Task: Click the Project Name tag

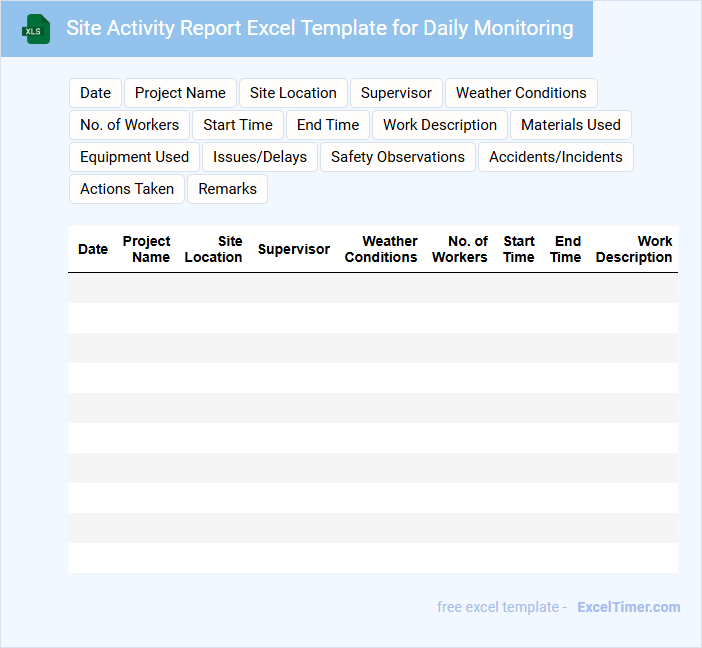Action: tap(180, 93)
